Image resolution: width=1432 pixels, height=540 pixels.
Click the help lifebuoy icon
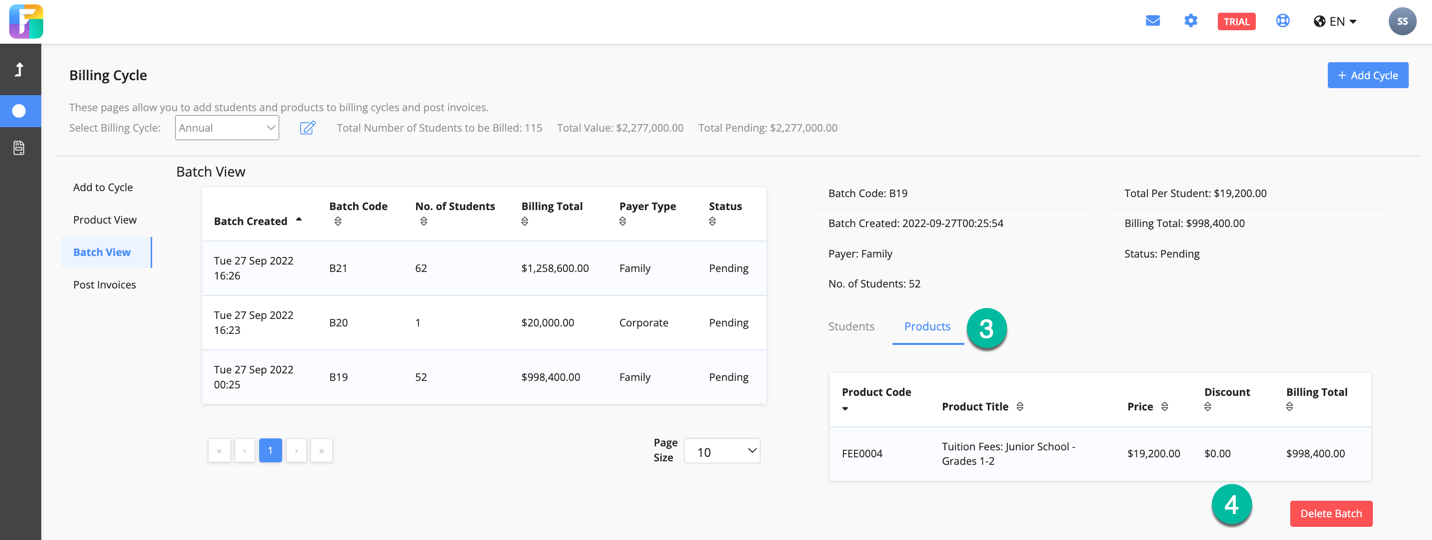(x=1282, y=21)
